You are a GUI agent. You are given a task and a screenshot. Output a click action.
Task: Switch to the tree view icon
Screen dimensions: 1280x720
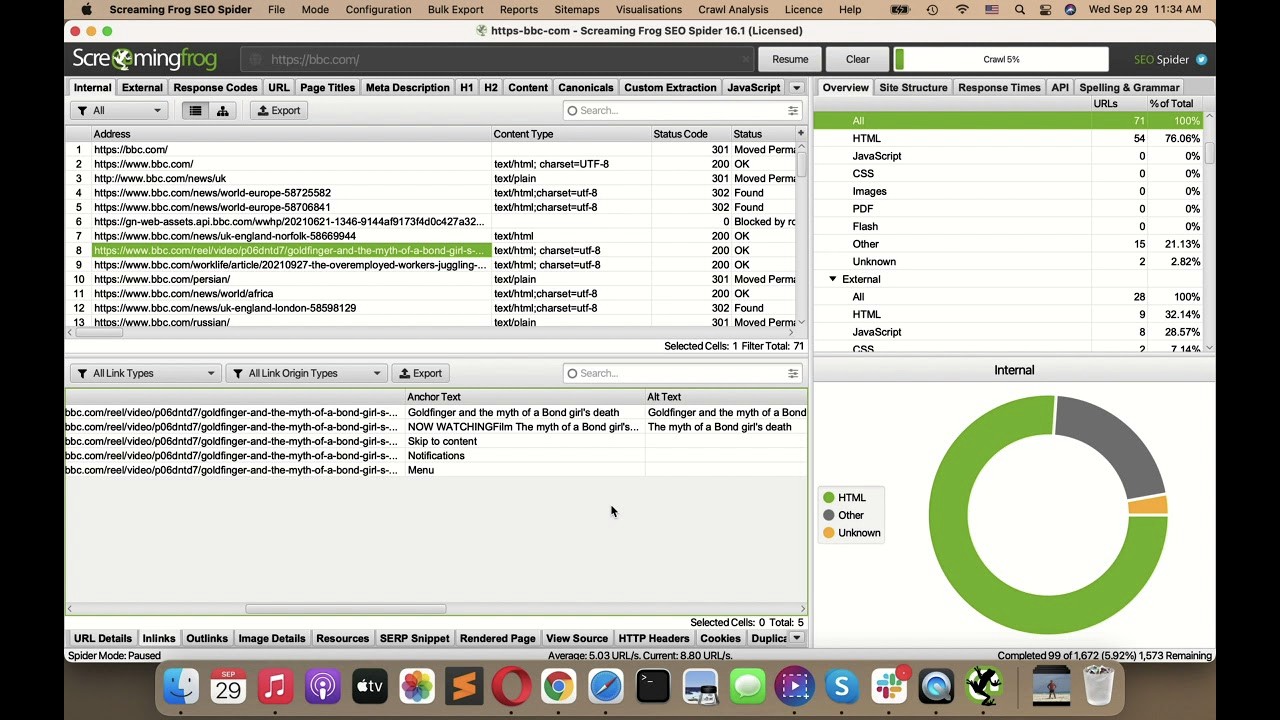(222, 110)
